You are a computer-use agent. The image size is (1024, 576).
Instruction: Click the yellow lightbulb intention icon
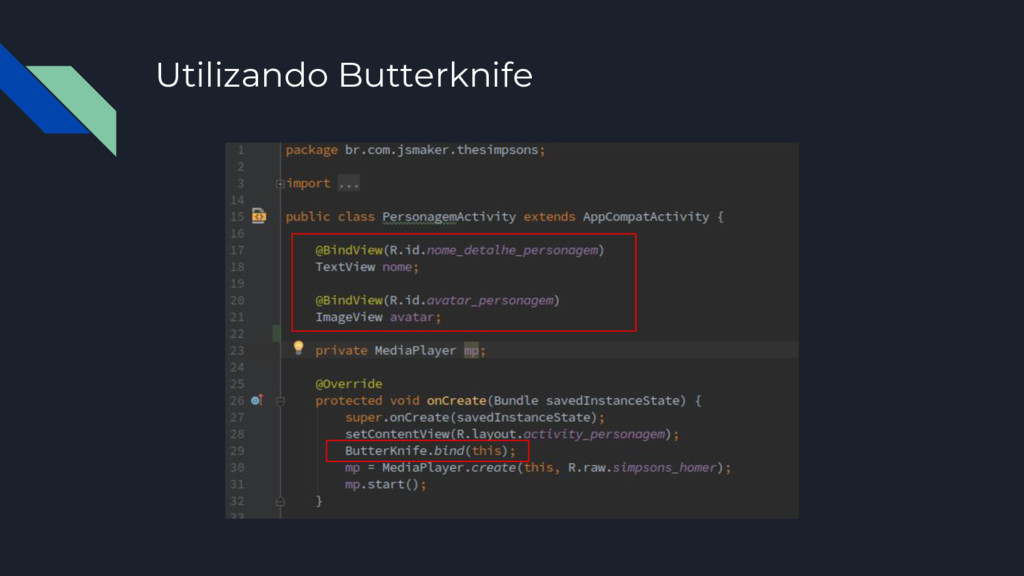298,347
